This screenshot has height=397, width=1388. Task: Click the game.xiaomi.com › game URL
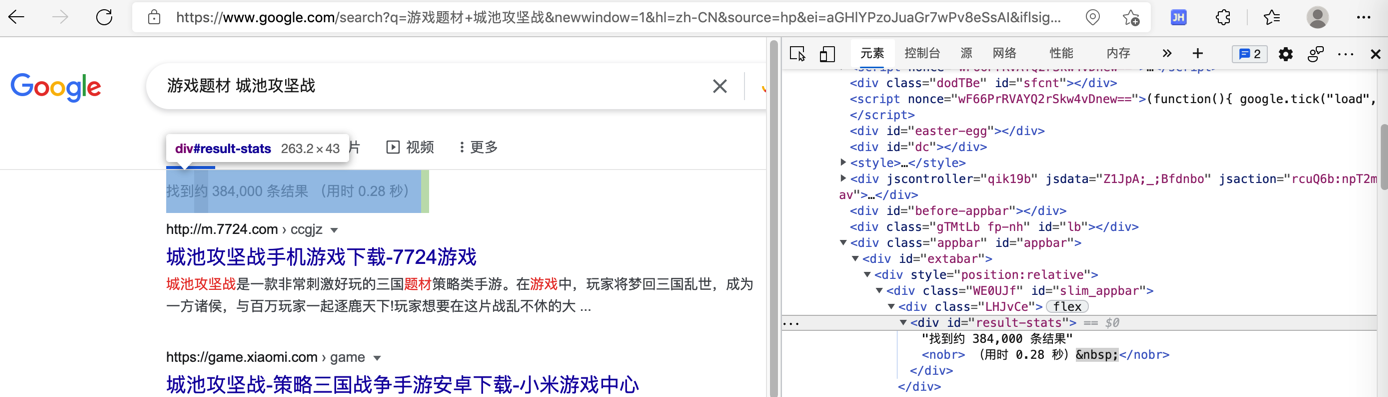click(x=266, y=357)
